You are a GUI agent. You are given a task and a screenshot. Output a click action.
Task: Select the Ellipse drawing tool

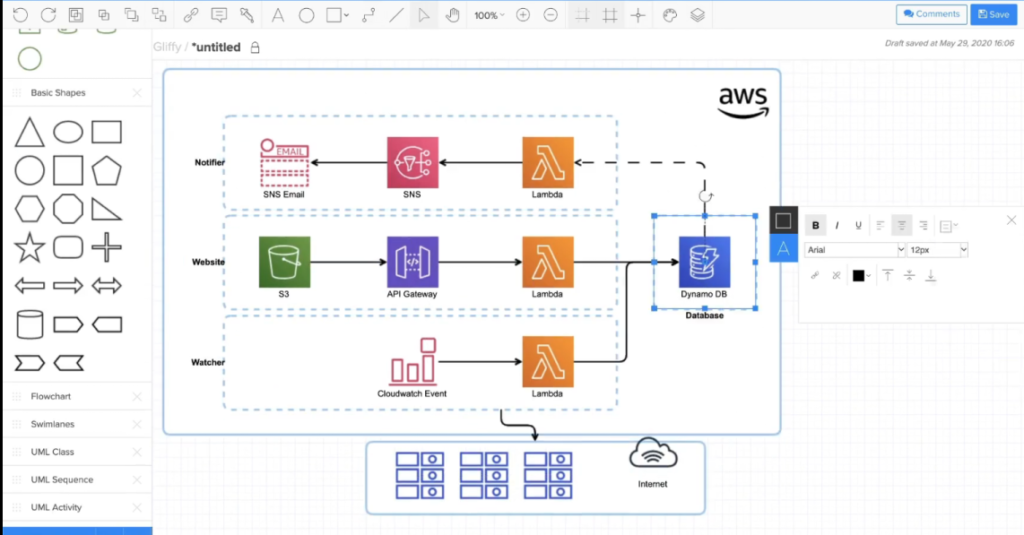[x=307, y=15]
